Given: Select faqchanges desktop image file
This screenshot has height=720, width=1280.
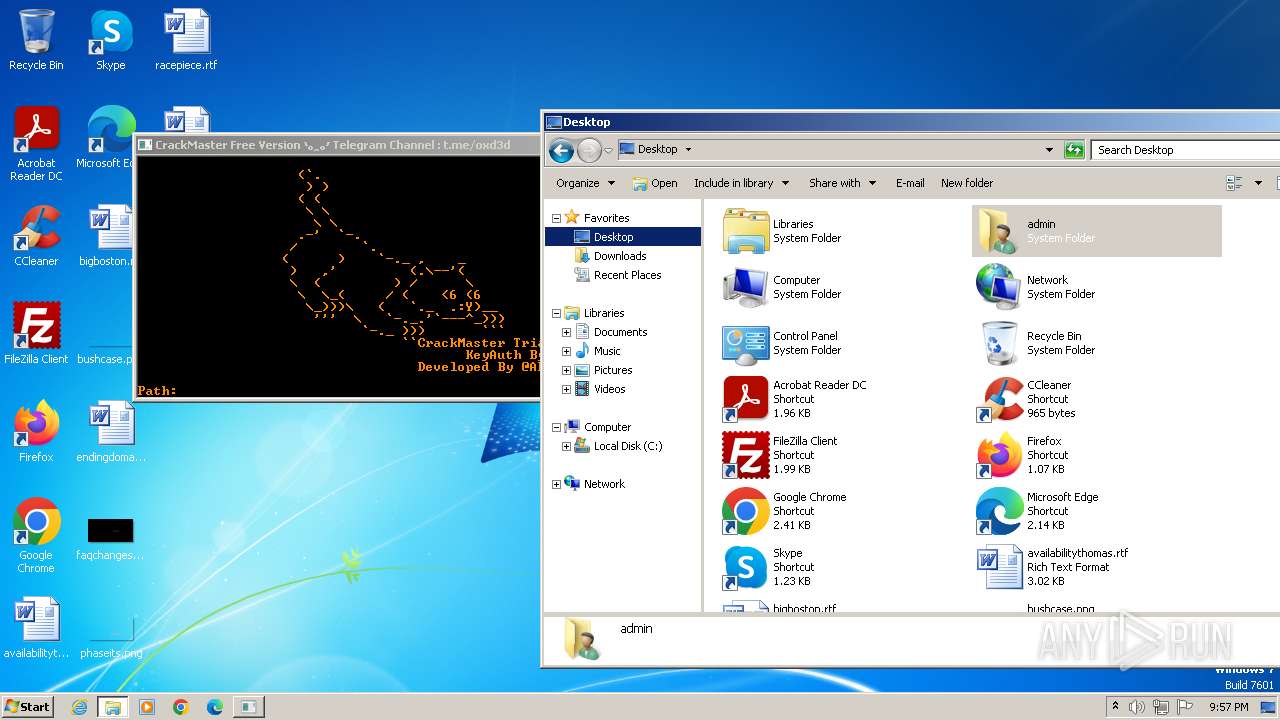Looking at the screenshot, I should (x=110, y=540).
